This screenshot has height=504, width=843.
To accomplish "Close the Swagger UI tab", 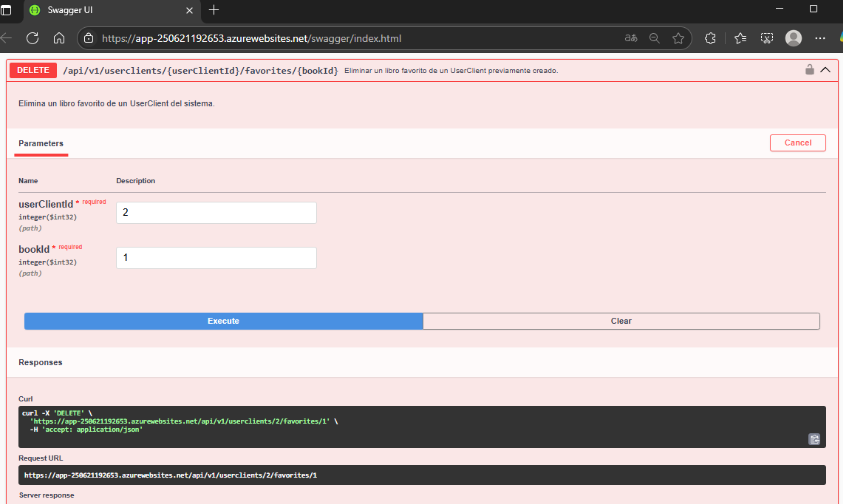I will coord(189,10).
